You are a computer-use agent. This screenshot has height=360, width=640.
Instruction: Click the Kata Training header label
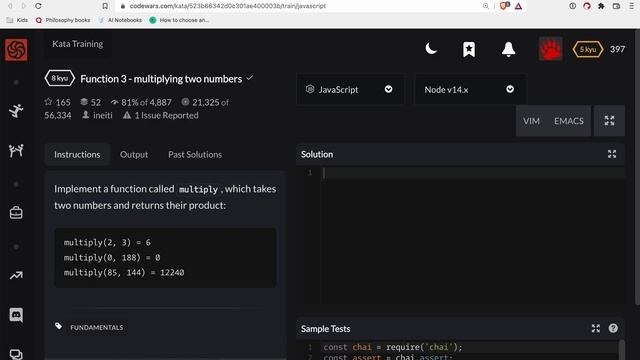tap(78, 44)
